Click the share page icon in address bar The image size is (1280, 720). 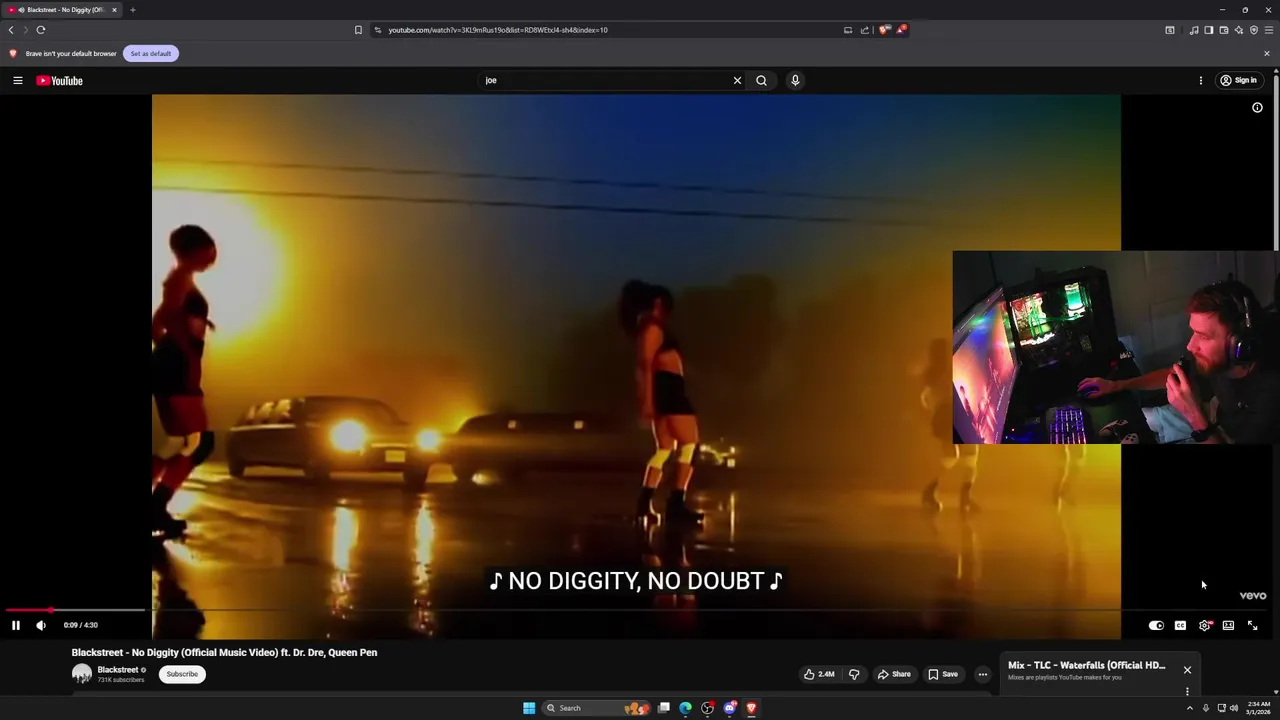point(864,30)
